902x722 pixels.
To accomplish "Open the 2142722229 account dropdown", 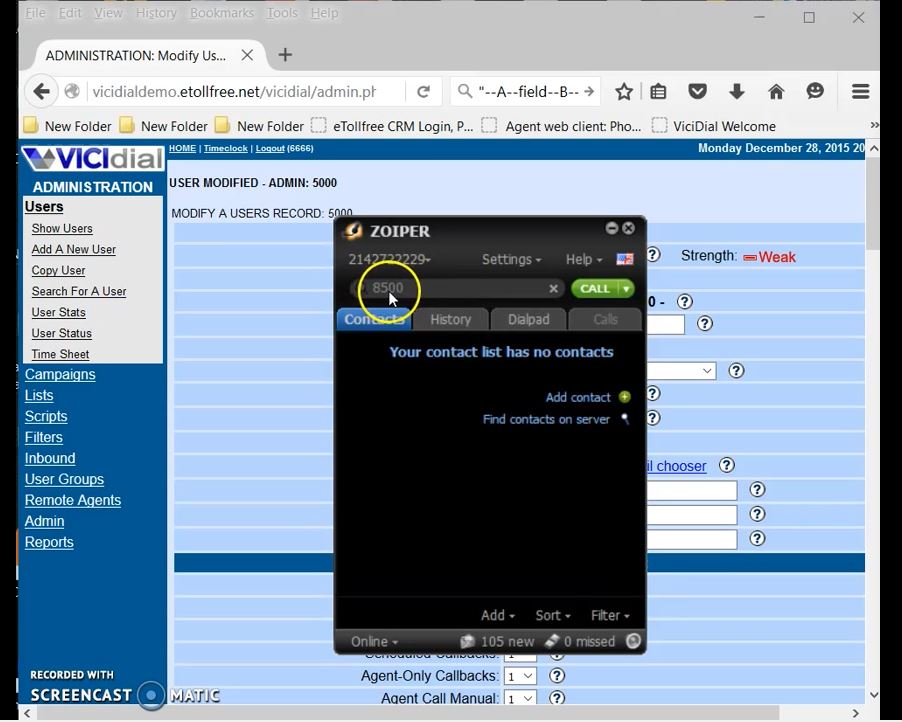I will tap(389, 259).
